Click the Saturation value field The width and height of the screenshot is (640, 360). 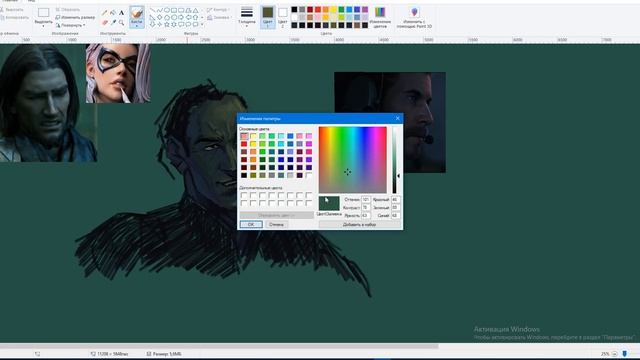coord(366,207)
